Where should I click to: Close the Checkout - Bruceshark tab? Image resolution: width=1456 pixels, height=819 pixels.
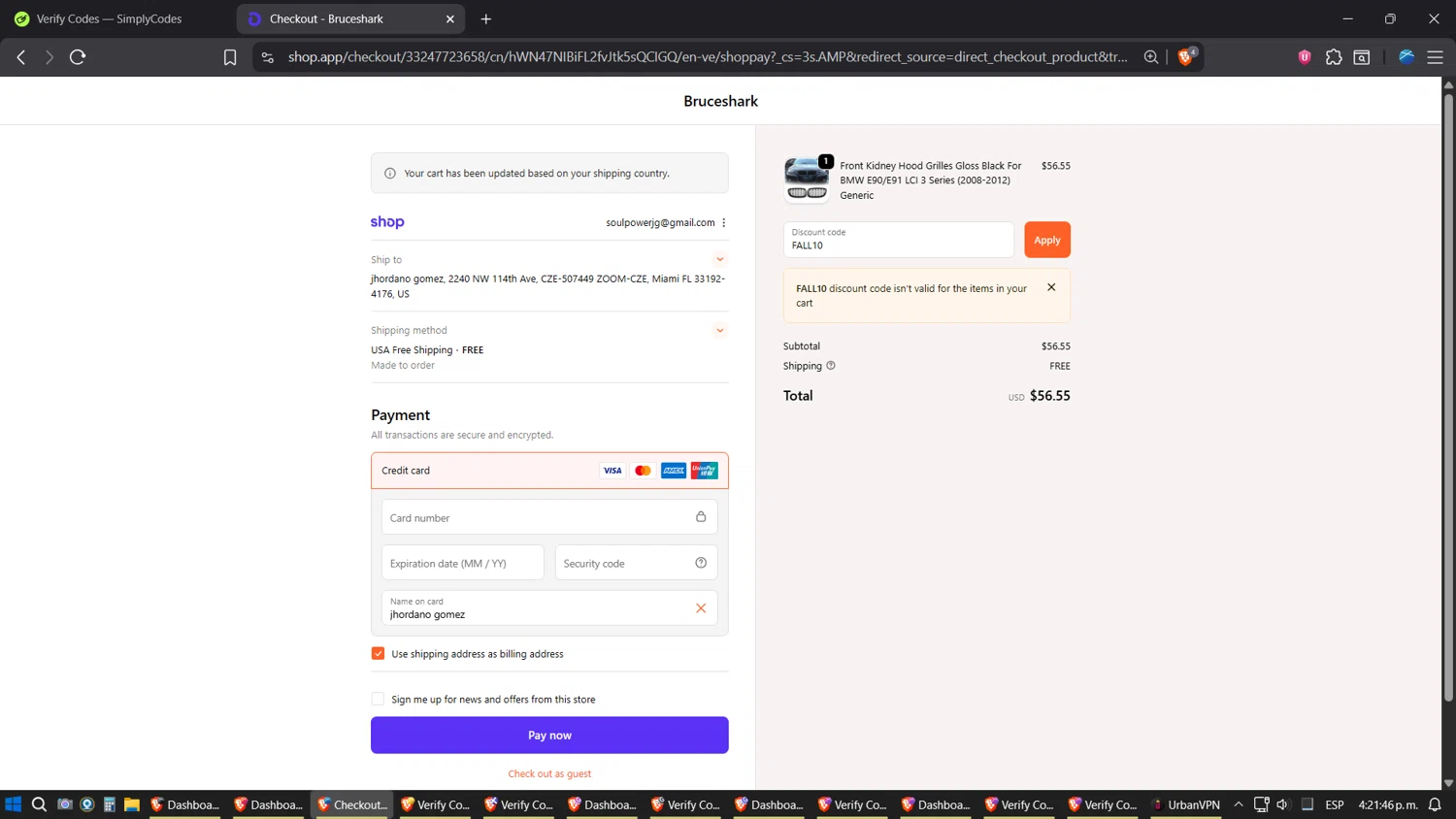[x=450, y=18]
